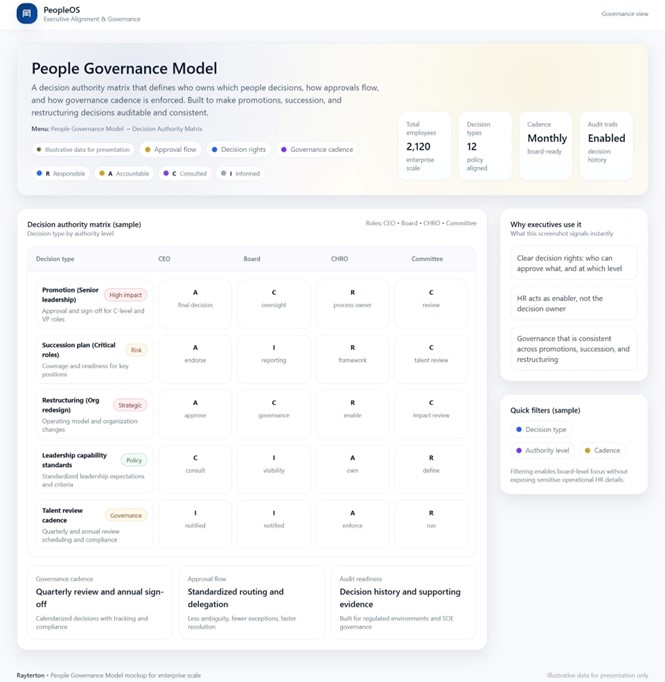Image resolution: width=665 pixels, height=682 pixels.
Task: Click the Board 'governance' cell
Action: click(274, 414)
